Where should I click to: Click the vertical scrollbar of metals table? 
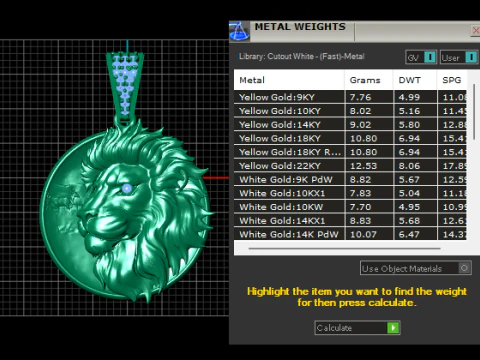pyautogui.click(x=474, y=112)
